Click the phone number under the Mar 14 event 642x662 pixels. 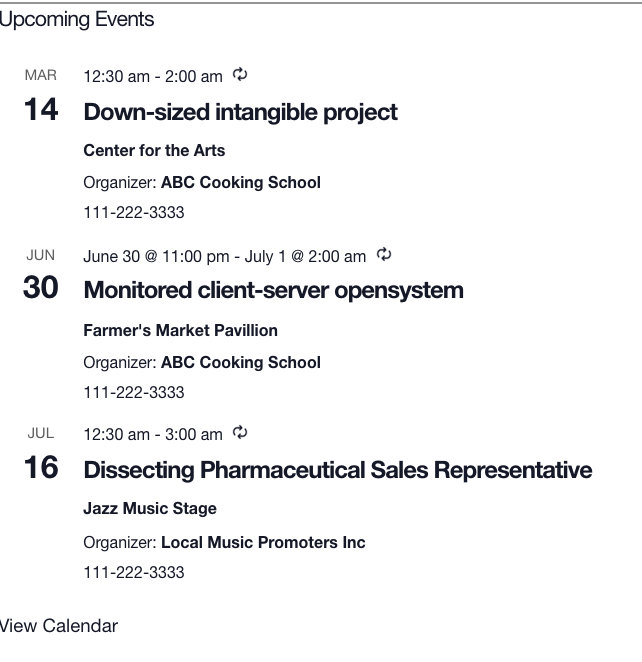(x=134, y=213)
